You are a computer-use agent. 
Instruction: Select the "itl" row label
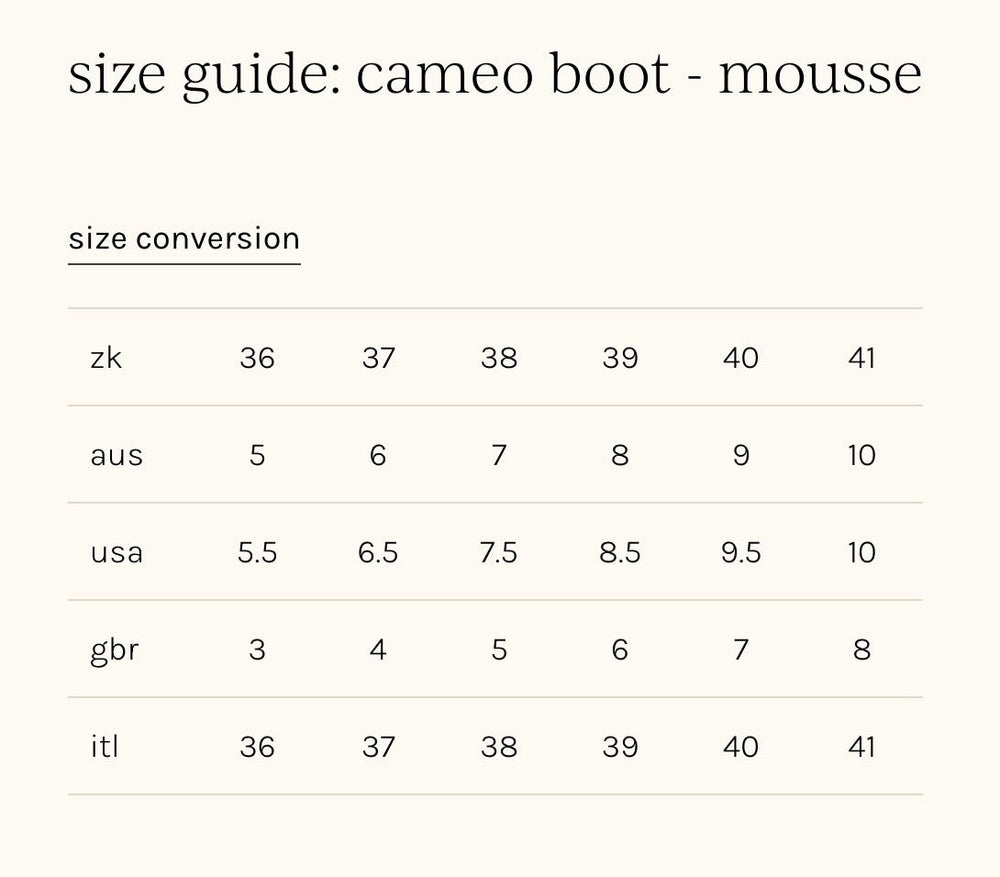(104, 747)
